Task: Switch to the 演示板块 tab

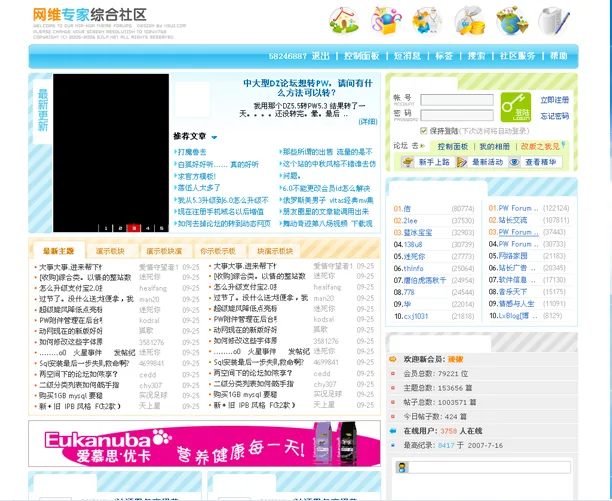Action: click(111, 251)
